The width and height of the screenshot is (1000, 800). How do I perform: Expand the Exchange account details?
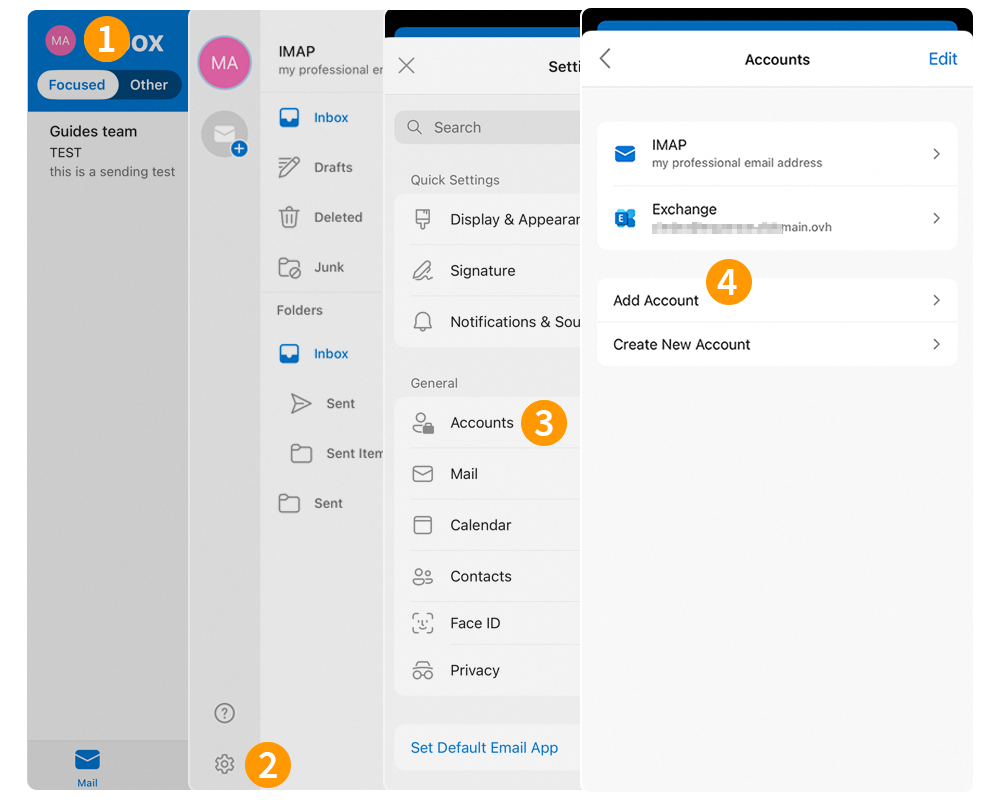(x=777, y=217)
